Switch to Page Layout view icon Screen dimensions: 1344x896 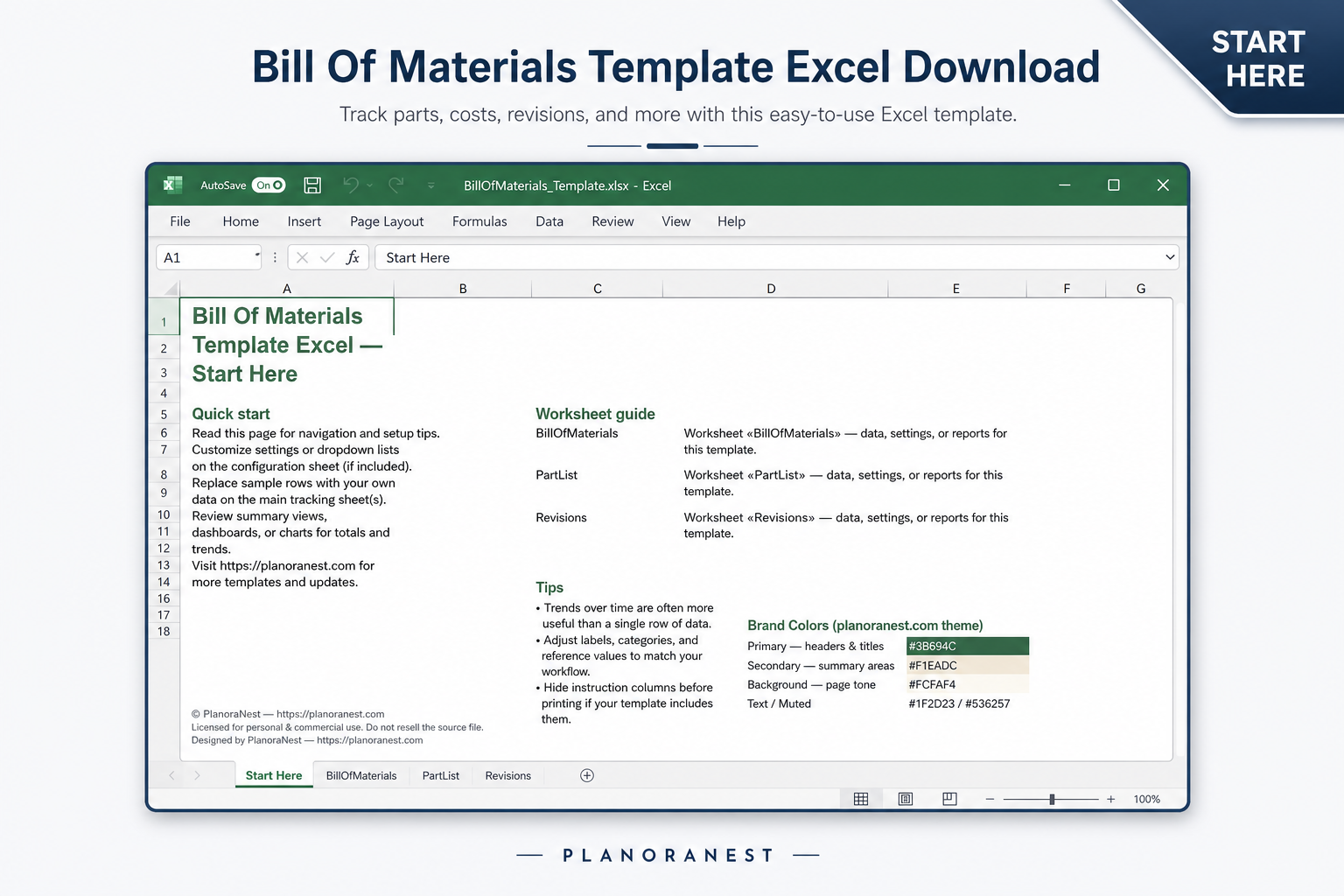point(906,799)
